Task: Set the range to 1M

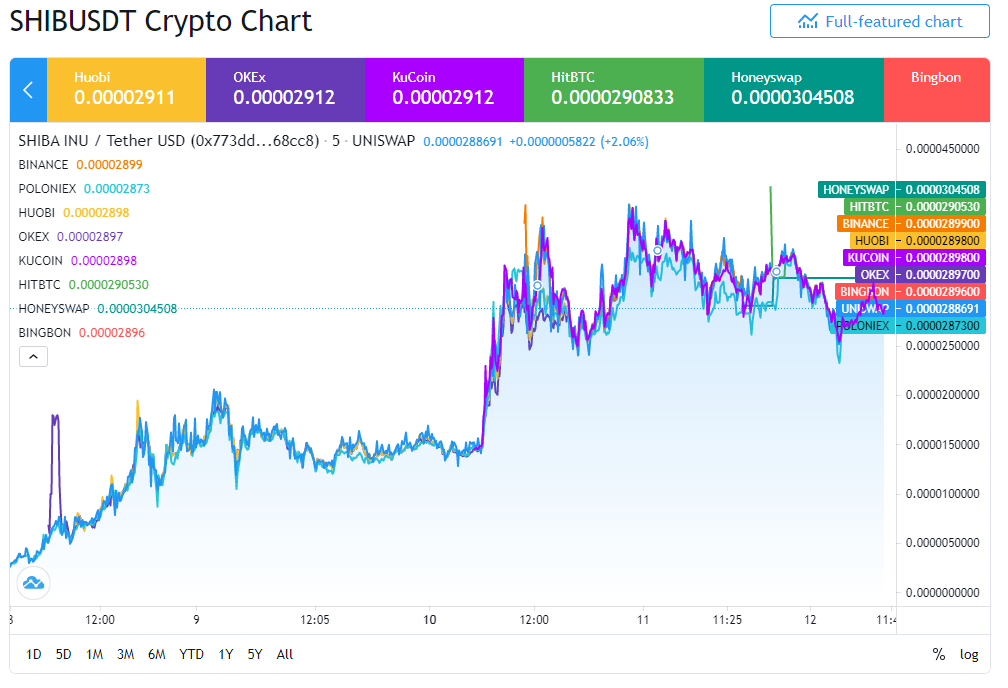Action: 94,654
